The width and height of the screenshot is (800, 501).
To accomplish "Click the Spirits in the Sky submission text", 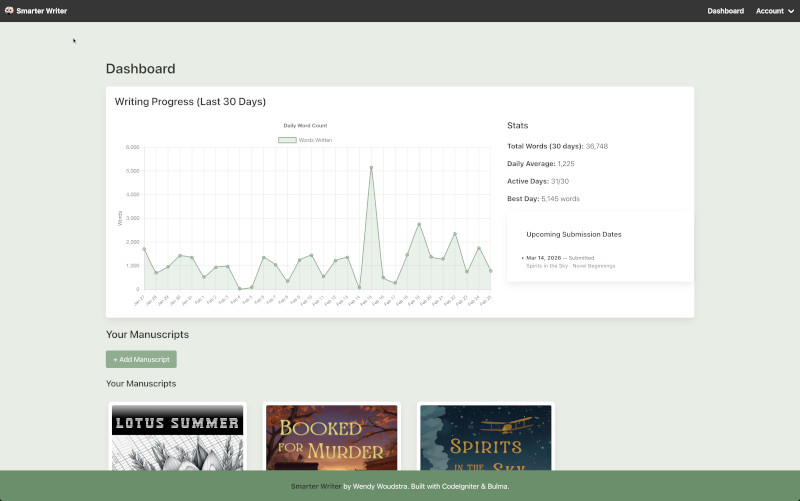I will coord(570,266).
